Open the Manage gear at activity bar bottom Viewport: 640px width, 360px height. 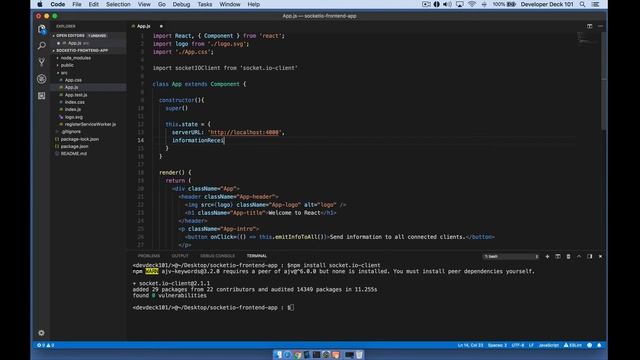(x=41, y=333)
